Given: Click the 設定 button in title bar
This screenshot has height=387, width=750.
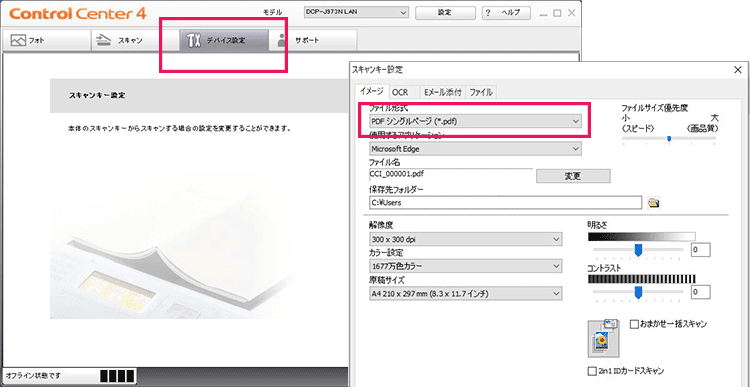Looking at the screenshot, I should pyautogui.click(x=445, y=13).
